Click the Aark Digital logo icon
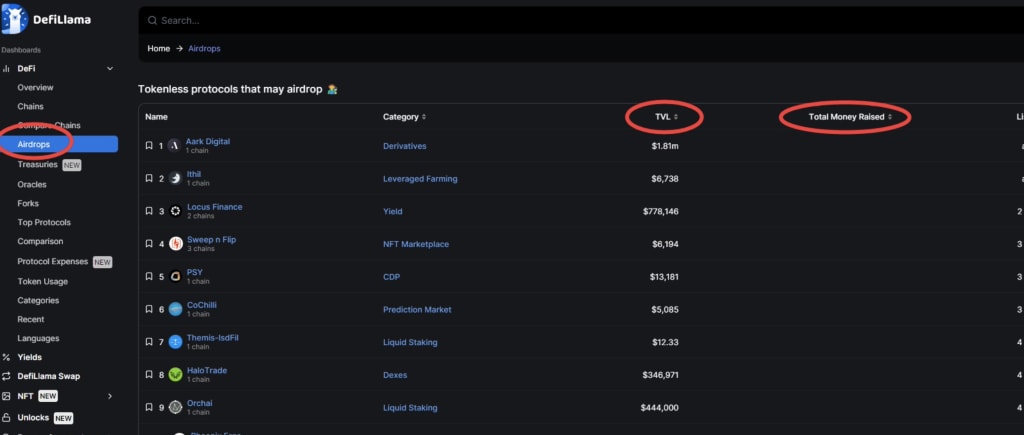Image resolution: width=1024 pixels, height=435 pixels. pos(174,146)
